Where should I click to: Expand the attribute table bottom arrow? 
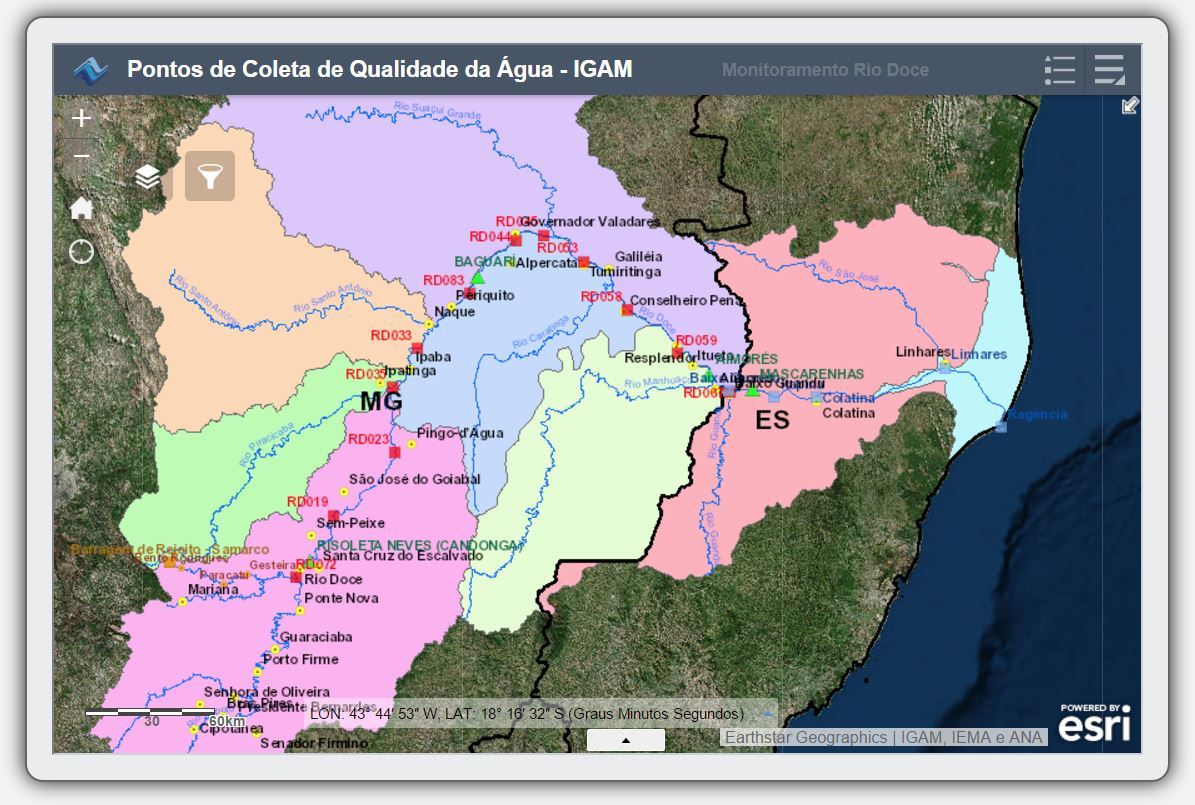(625, 740)
